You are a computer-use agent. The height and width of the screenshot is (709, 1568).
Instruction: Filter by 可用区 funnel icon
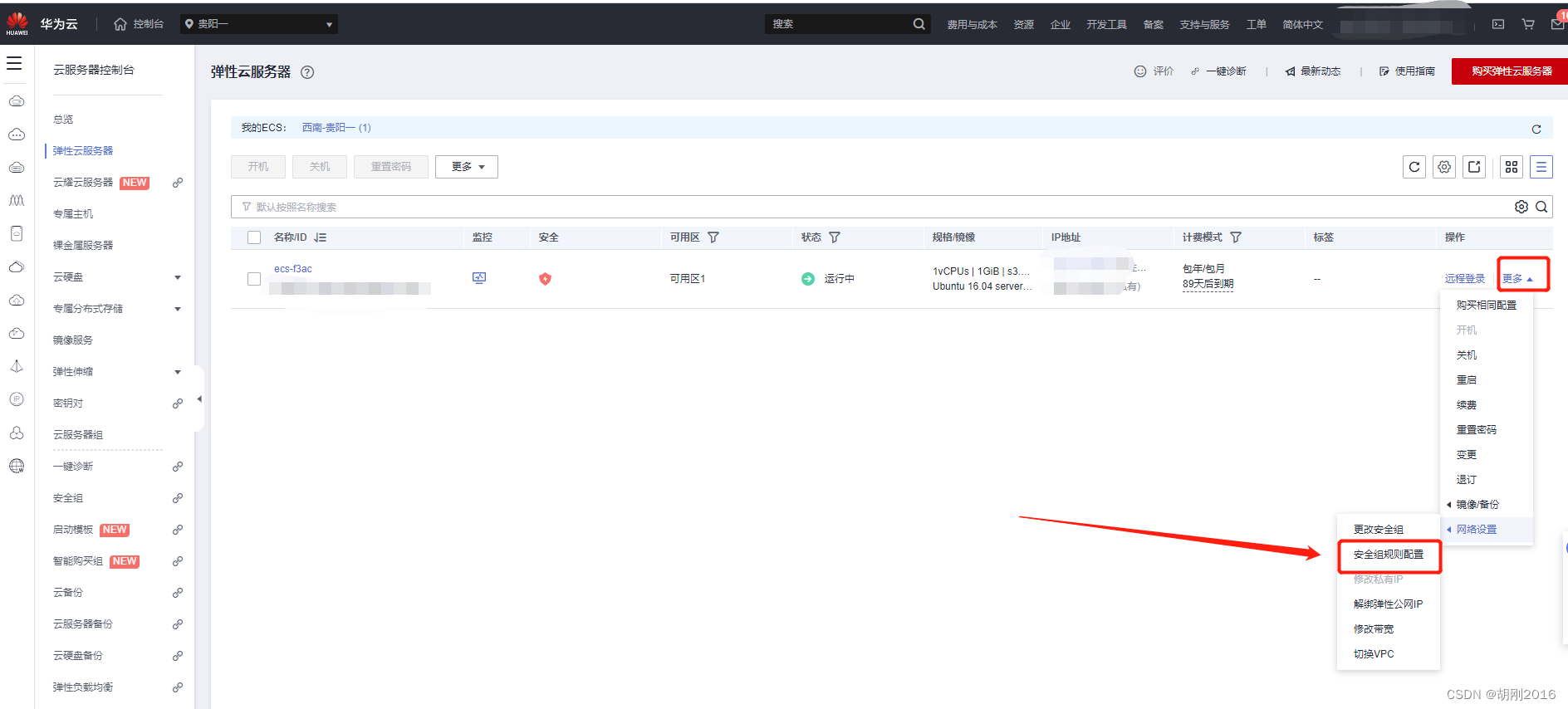713,237
